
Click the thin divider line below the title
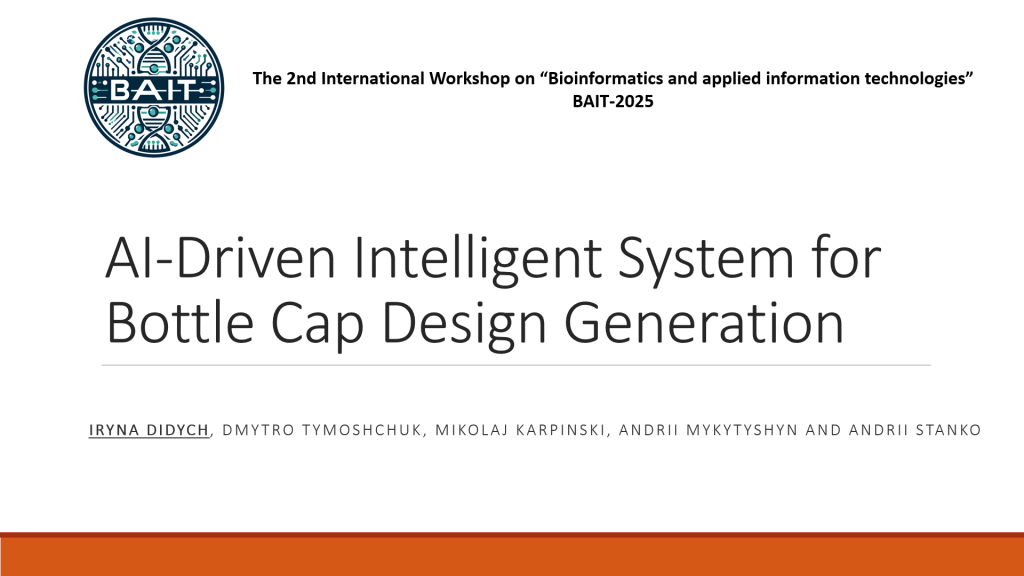(516, 365)
